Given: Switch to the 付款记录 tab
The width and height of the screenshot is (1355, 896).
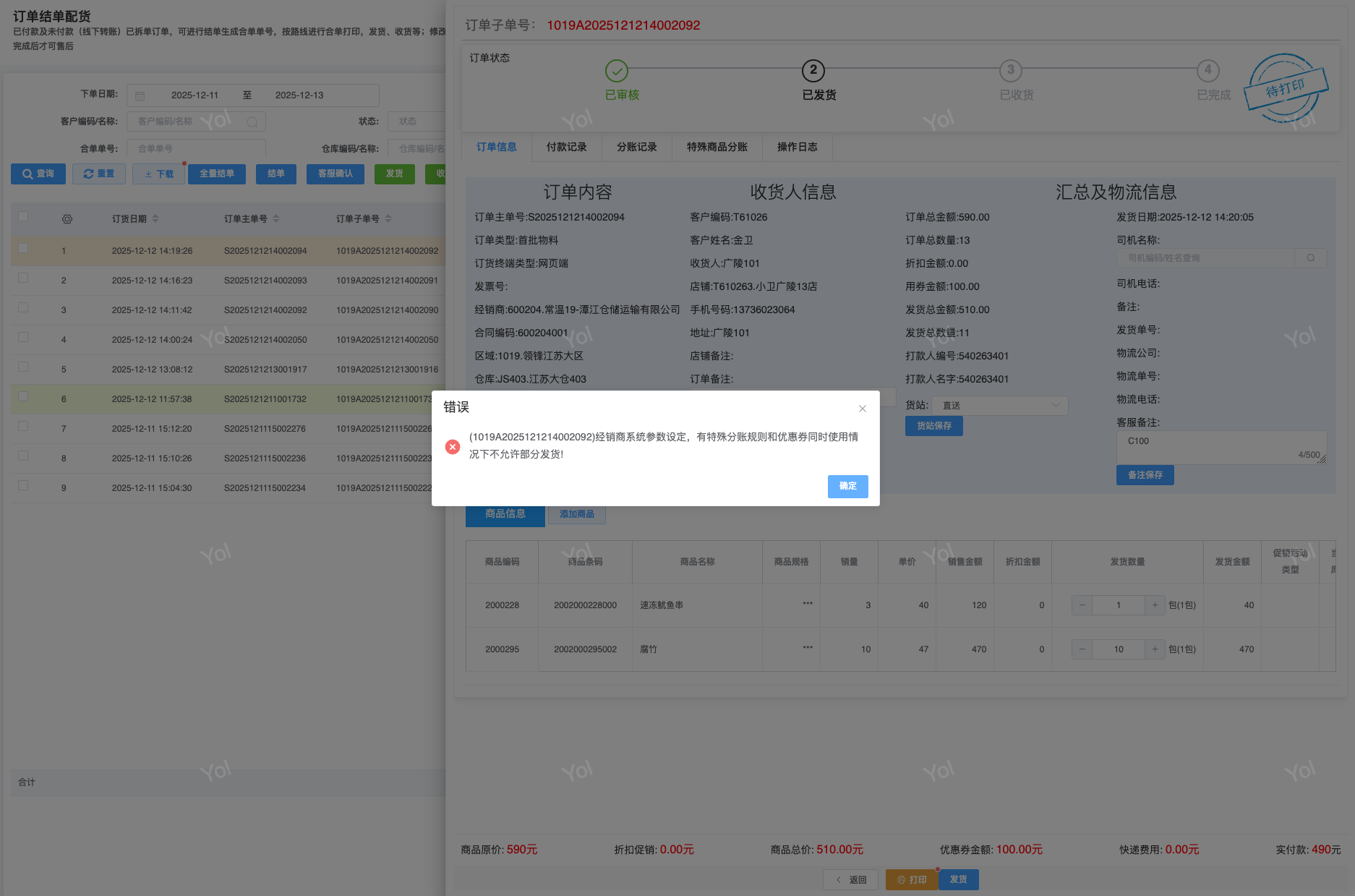Looking at the screenshot, I should (566, 148).
